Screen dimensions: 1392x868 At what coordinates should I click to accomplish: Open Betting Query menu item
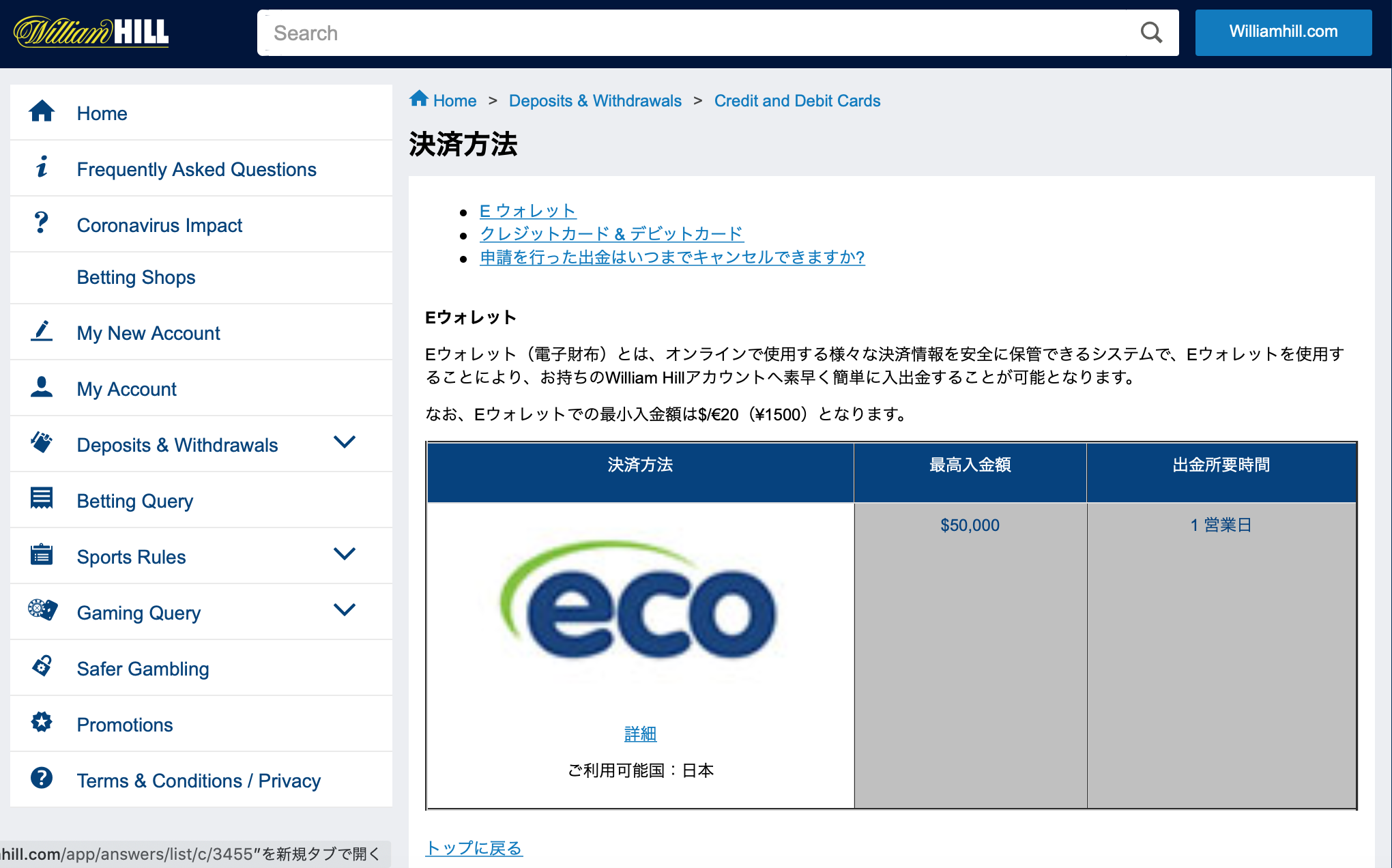pos(201,500)
